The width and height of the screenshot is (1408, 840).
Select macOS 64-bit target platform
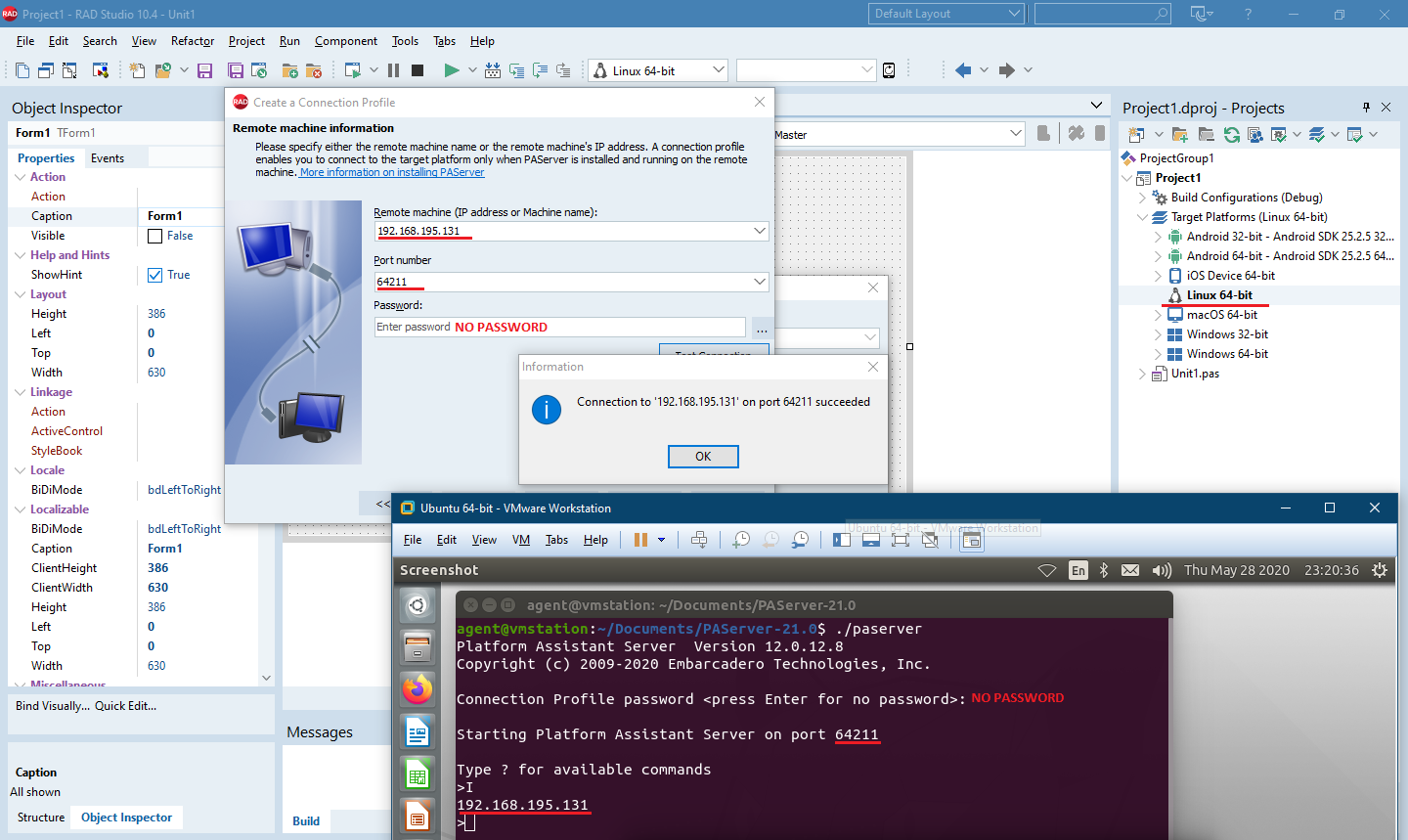point(1221,315)
